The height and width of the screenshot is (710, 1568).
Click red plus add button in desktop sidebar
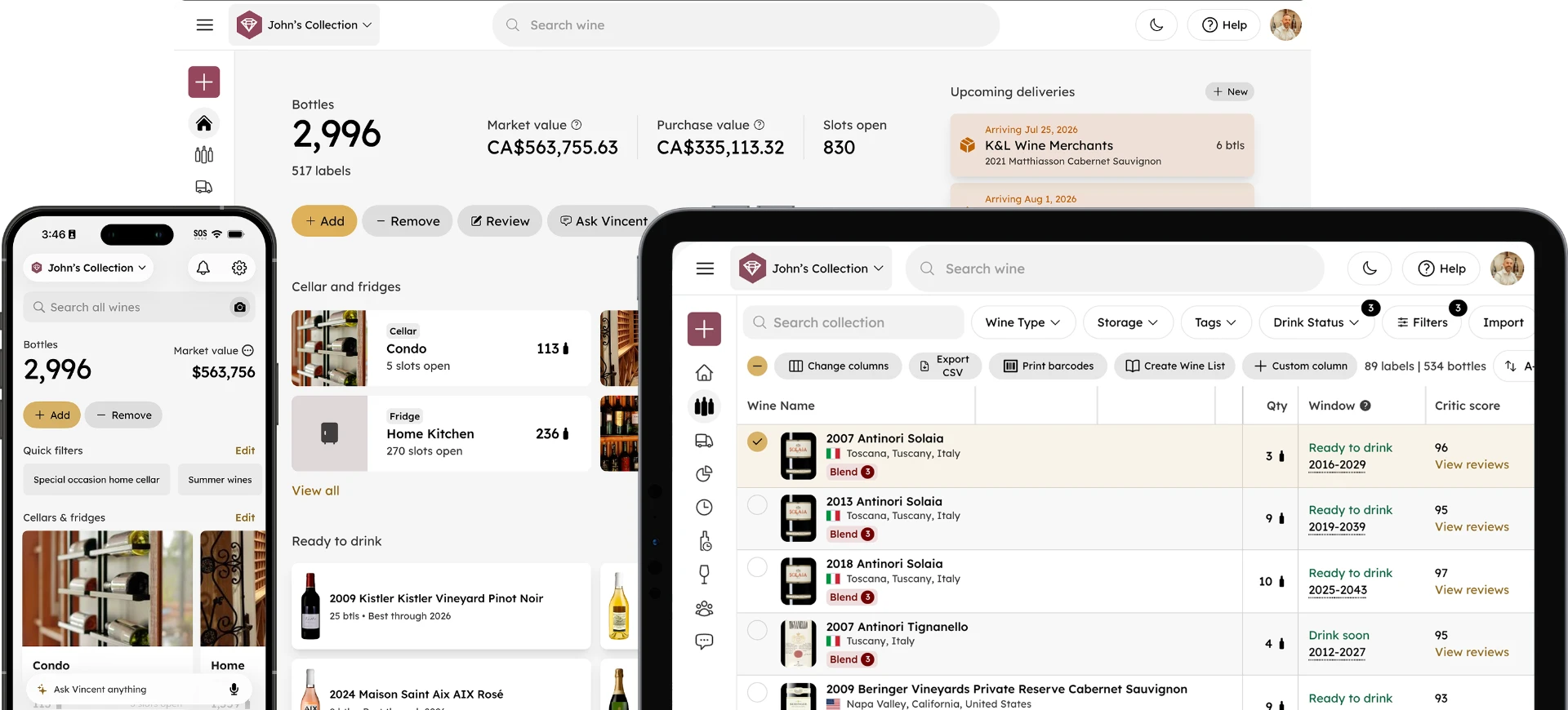204,82
